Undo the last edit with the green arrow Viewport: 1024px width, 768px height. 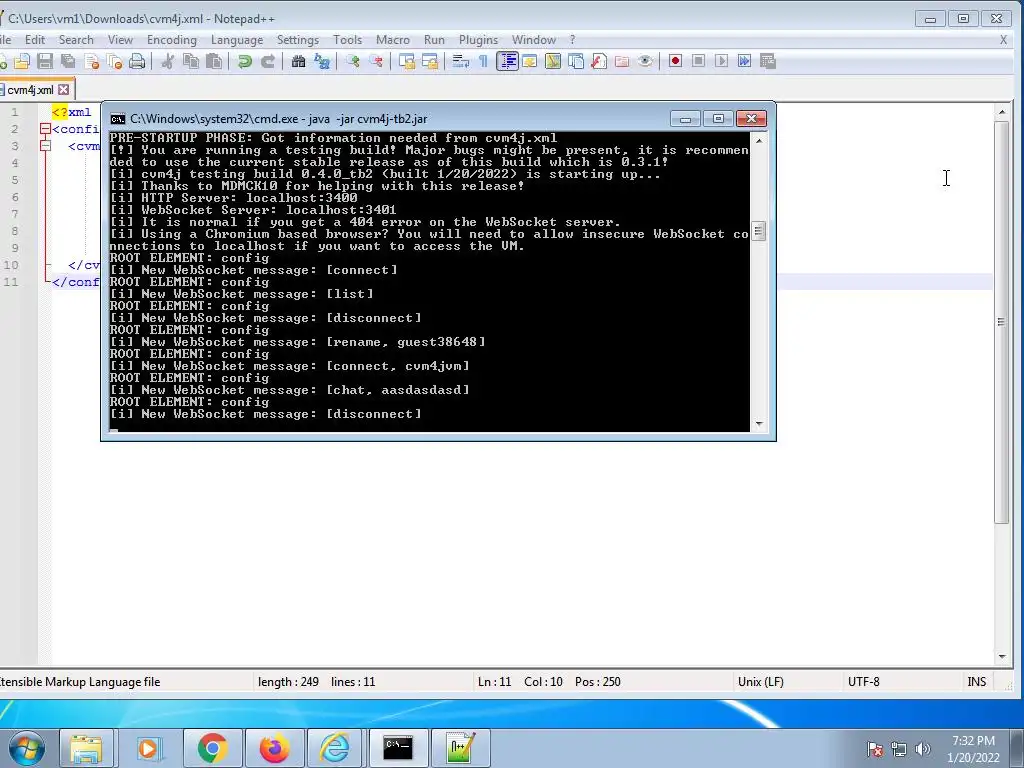tap(245, 61)
